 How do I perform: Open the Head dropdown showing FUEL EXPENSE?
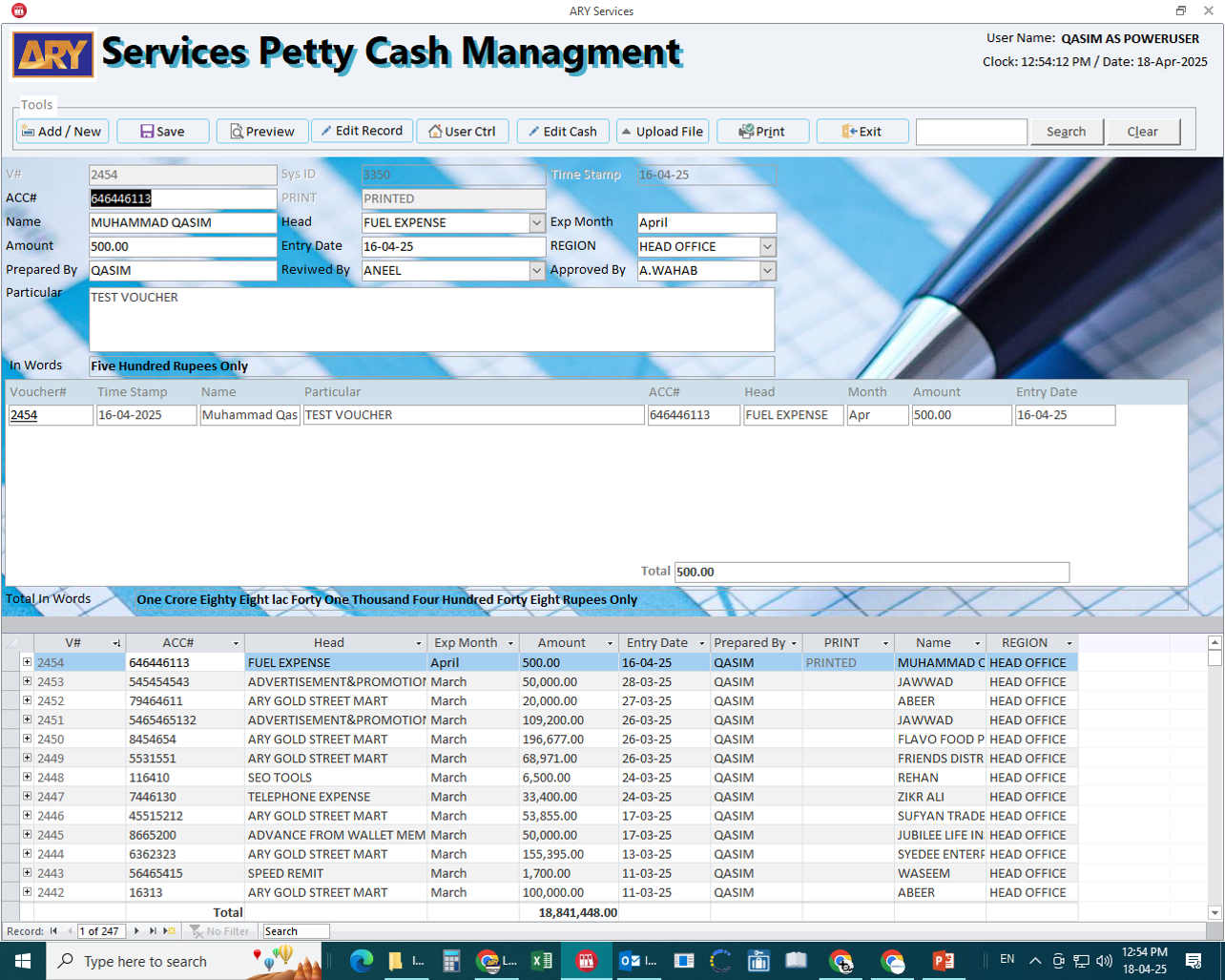click(536, 223)
